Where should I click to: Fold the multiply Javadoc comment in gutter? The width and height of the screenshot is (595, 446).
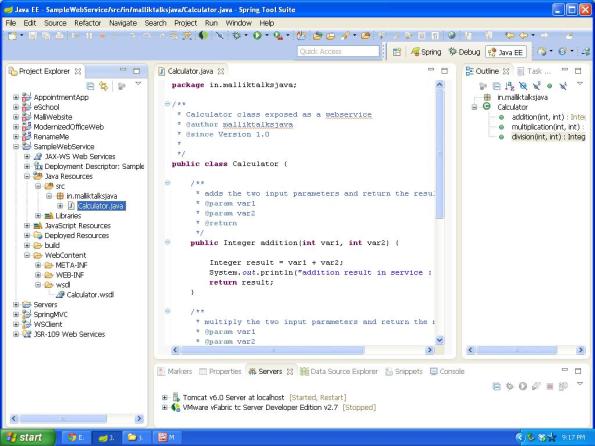pyautogui.click(x=167, y=311)
